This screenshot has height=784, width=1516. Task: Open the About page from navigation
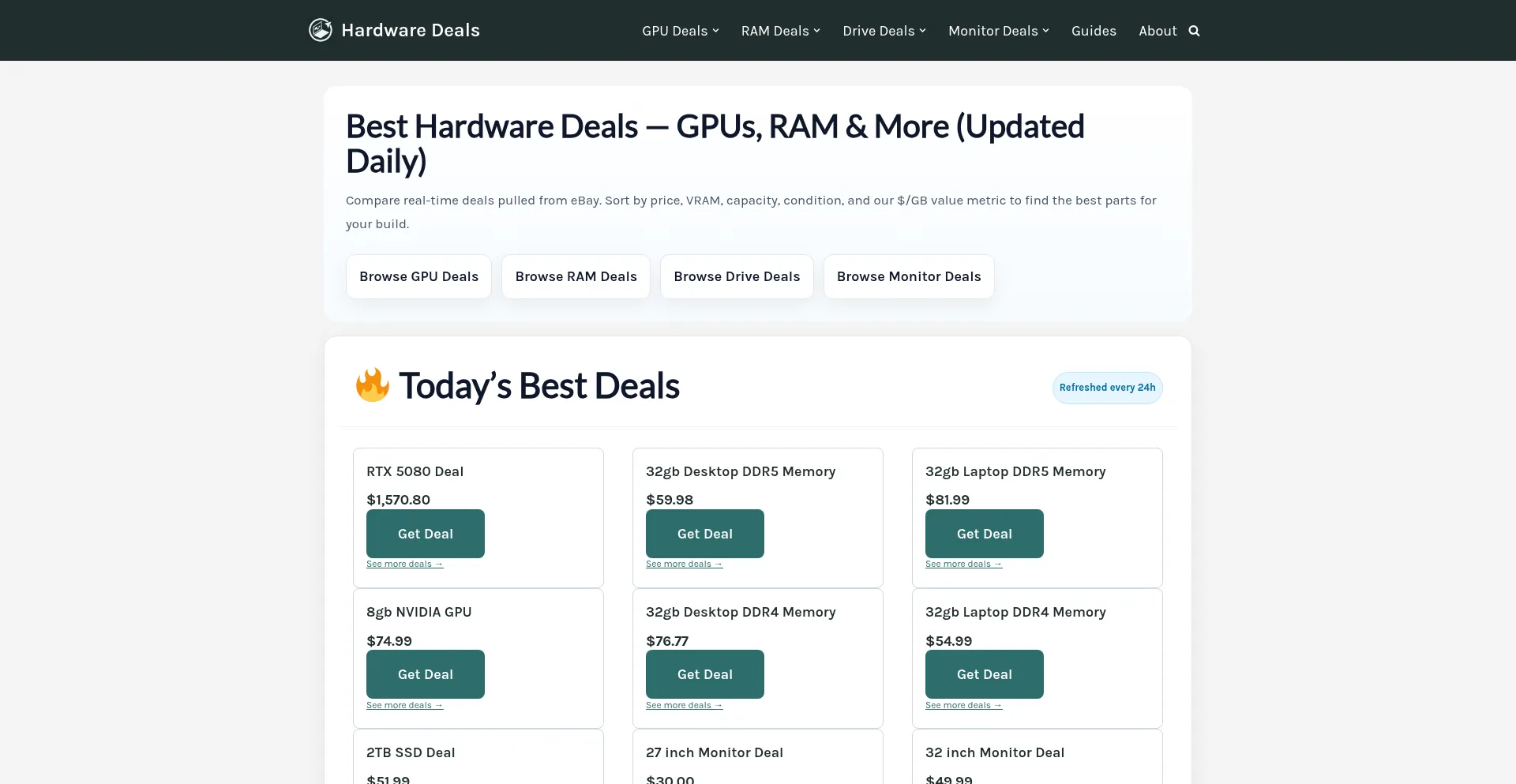(1157, 31)
